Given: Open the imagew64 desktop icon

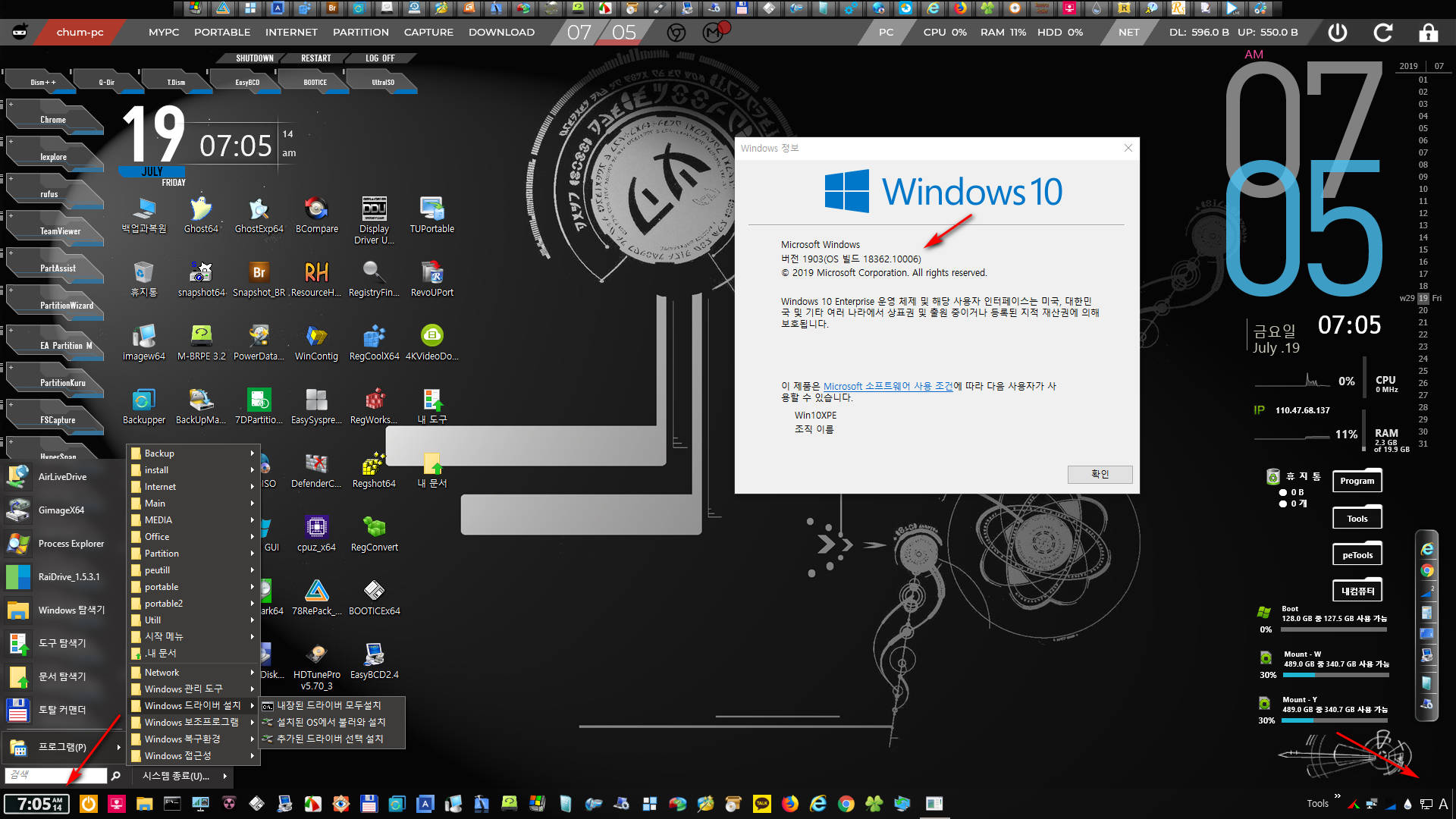Looking at the screenshot, I should tap(143, 343).
